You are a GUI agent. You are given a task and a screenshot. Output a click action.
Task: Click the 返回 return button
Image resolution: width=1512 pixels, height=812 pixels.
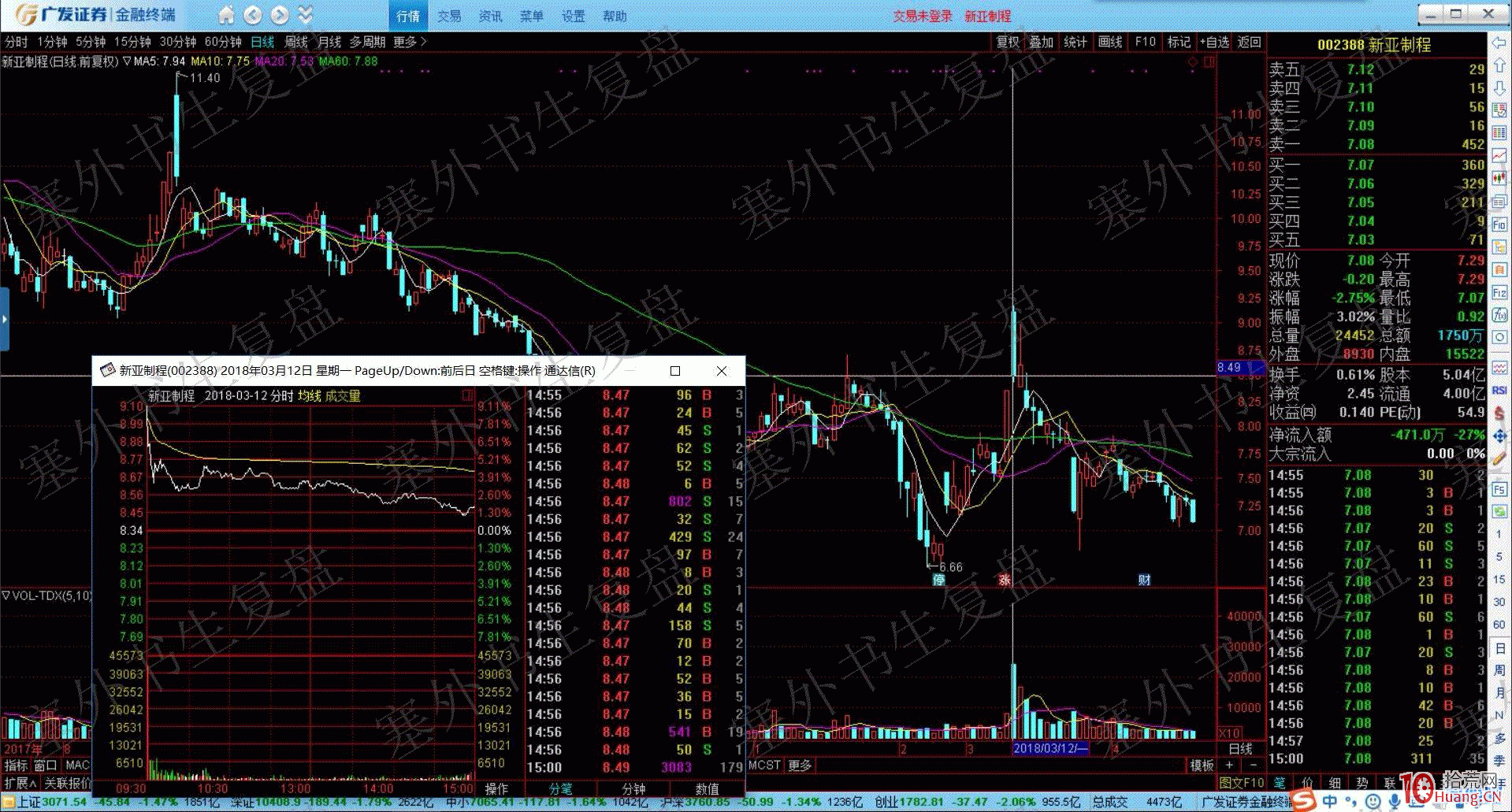[x=1249, y=42]
